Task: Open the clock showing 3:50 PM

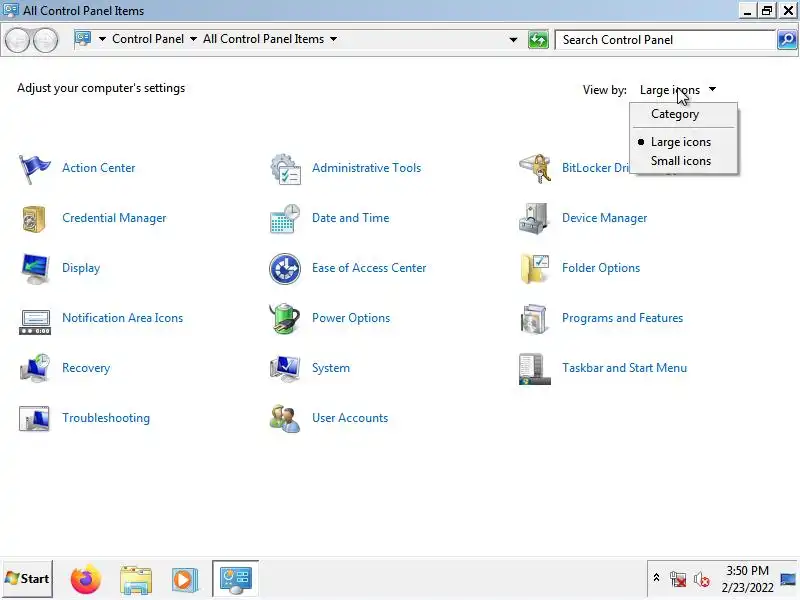Action: click(x=747, y=579)
